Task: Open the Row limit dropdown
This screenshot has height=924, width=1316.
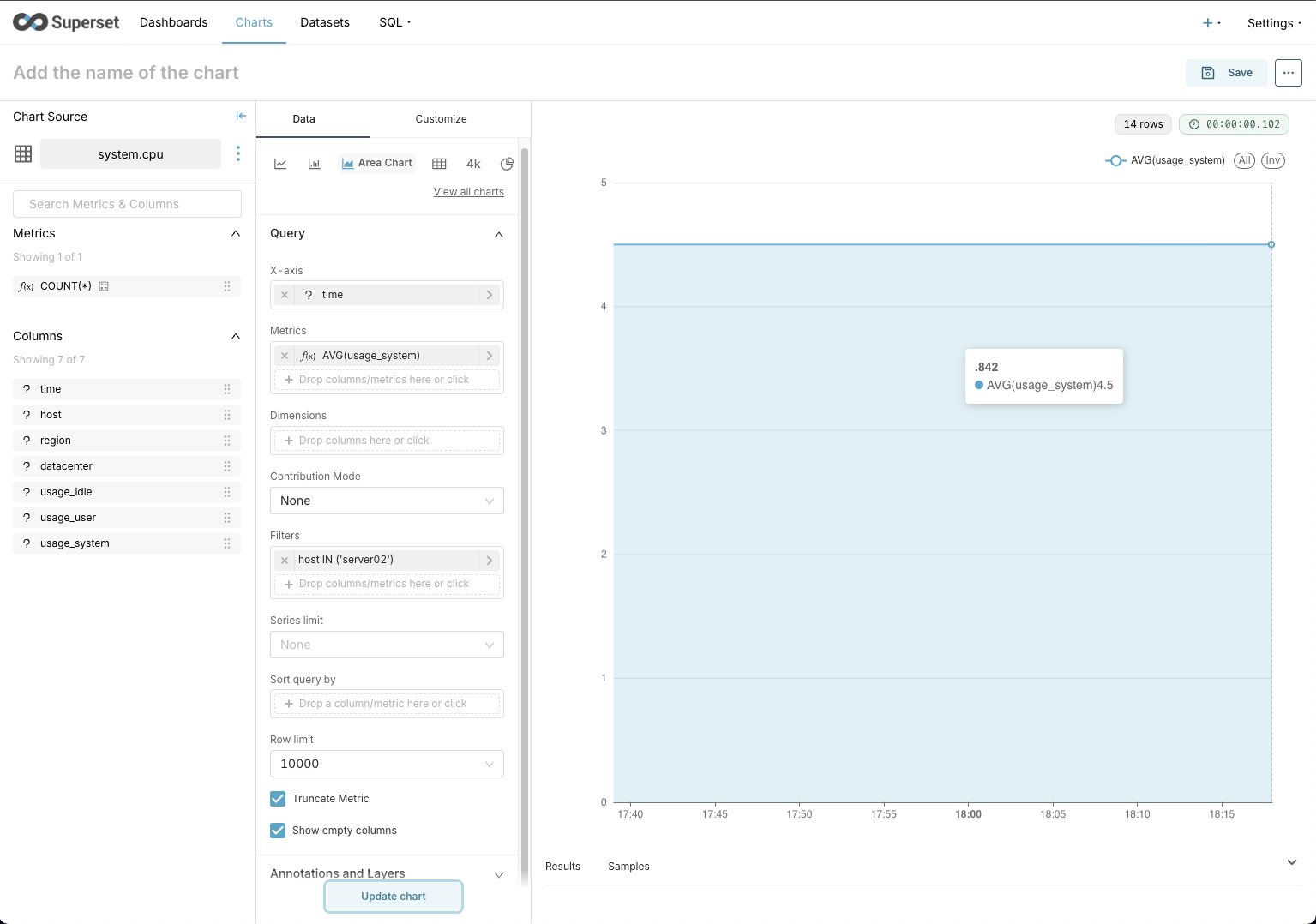Action: [x=387, y=764]
